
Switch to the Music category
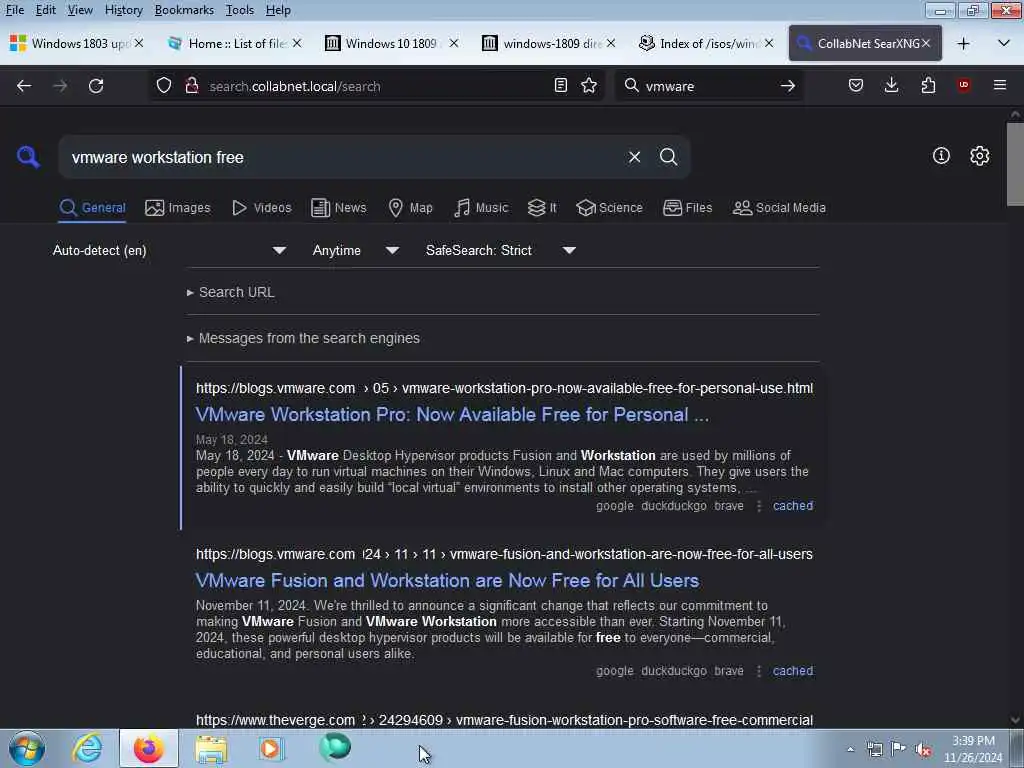[x=481, y=208]
